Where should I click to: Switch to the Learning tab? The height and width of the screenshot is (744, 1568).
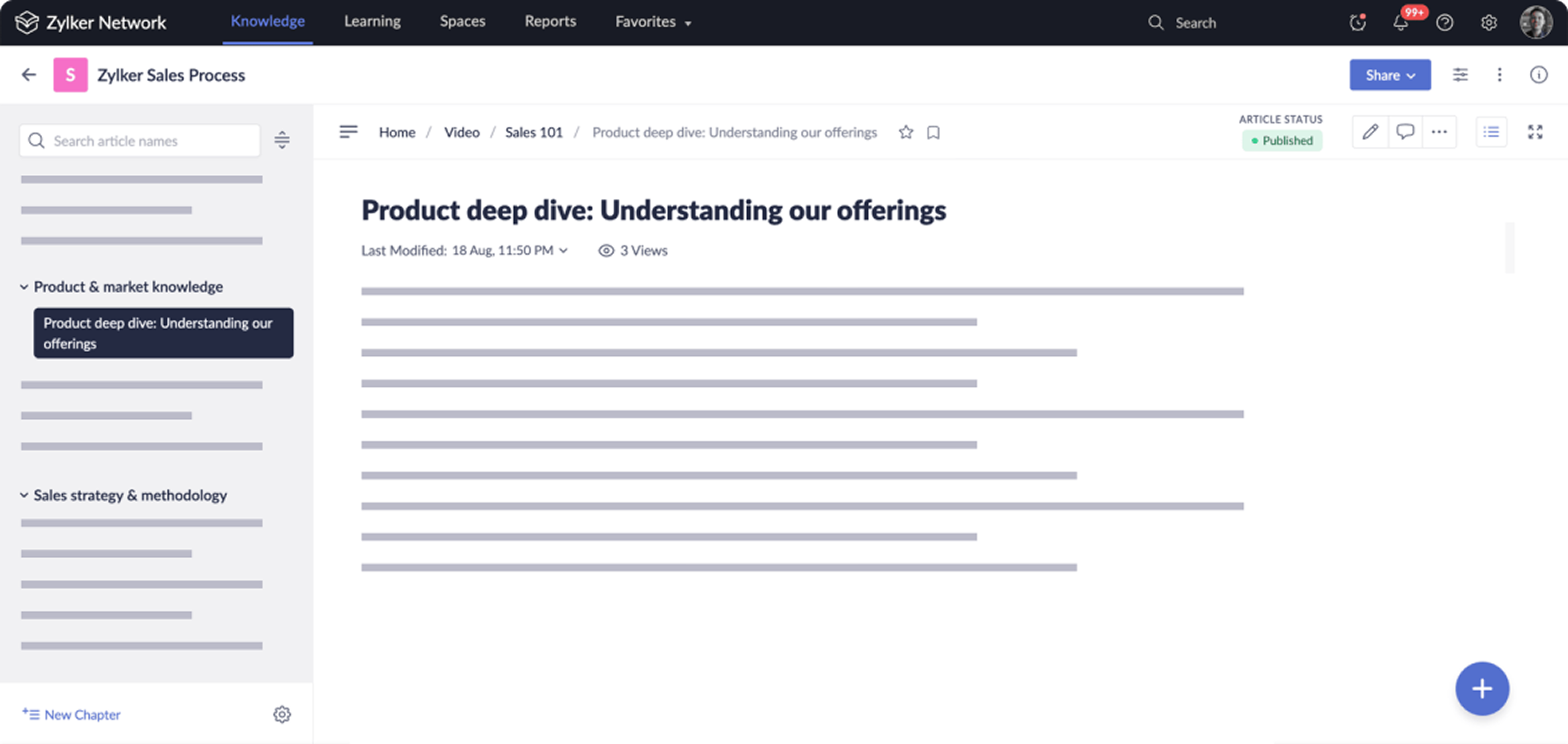click(x=372, y=21)
